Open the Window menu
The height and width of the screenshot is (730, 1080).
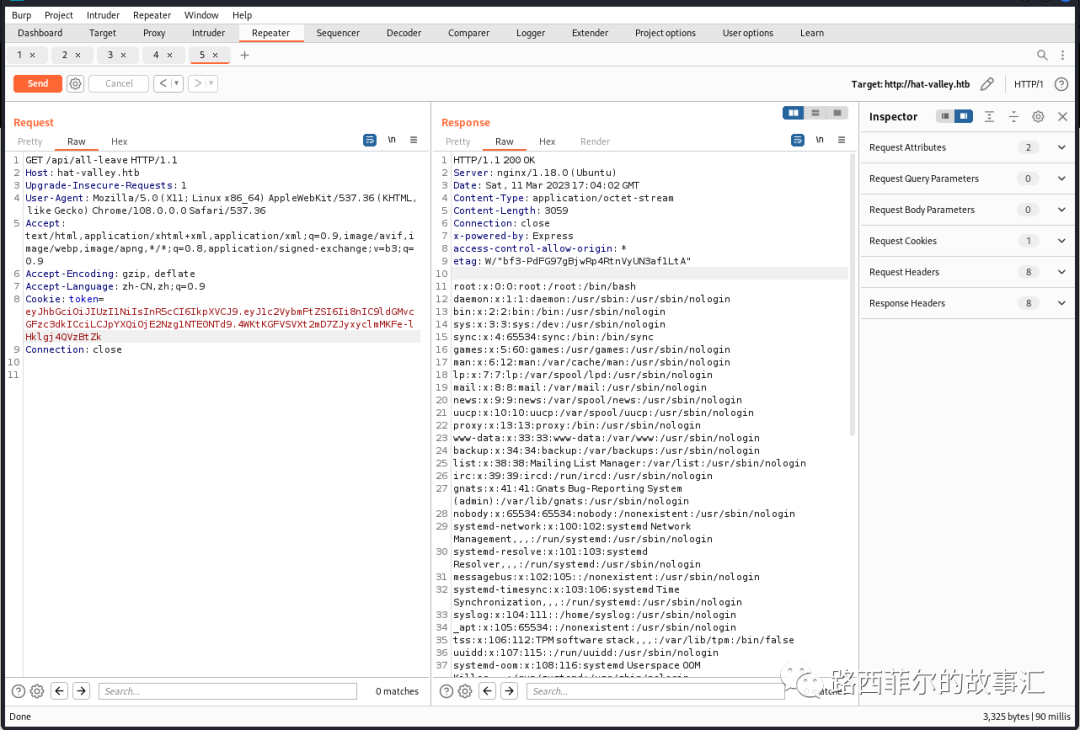tap(201, 15)
